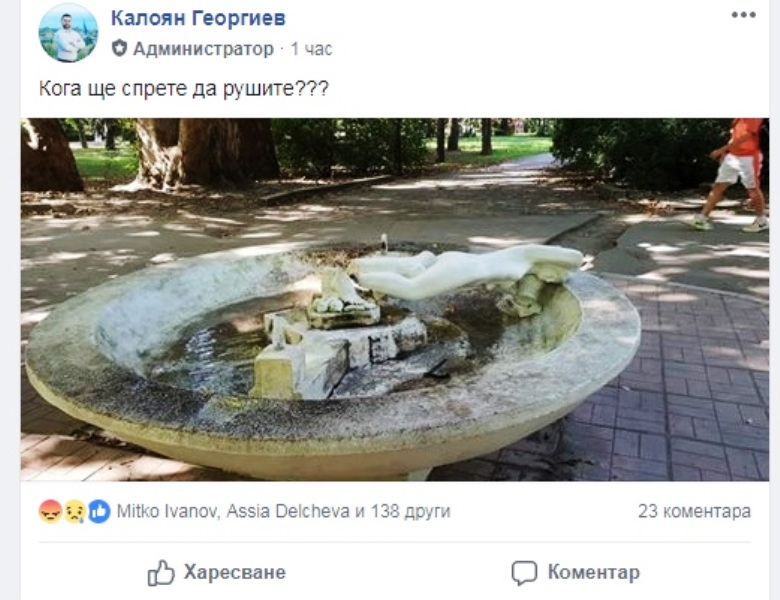The width and height of the screenshot is (780, 600).
Task: Show the '138 други' reactions list
Action: click(x=410, y=511)
